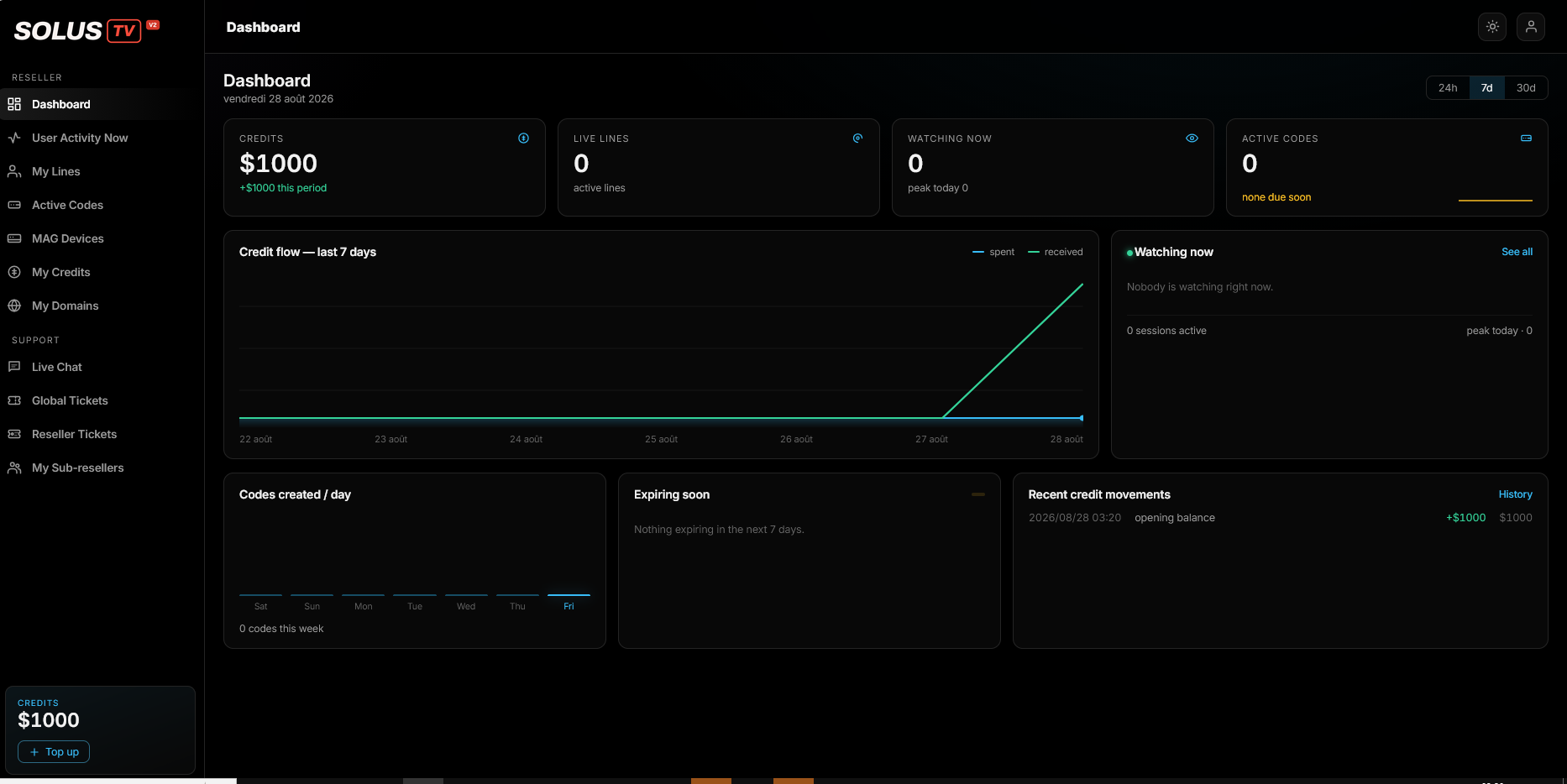Open Reseller Tickets page
The width and height of the screenshot is (1567, 784).
click(x=74, y=434)
